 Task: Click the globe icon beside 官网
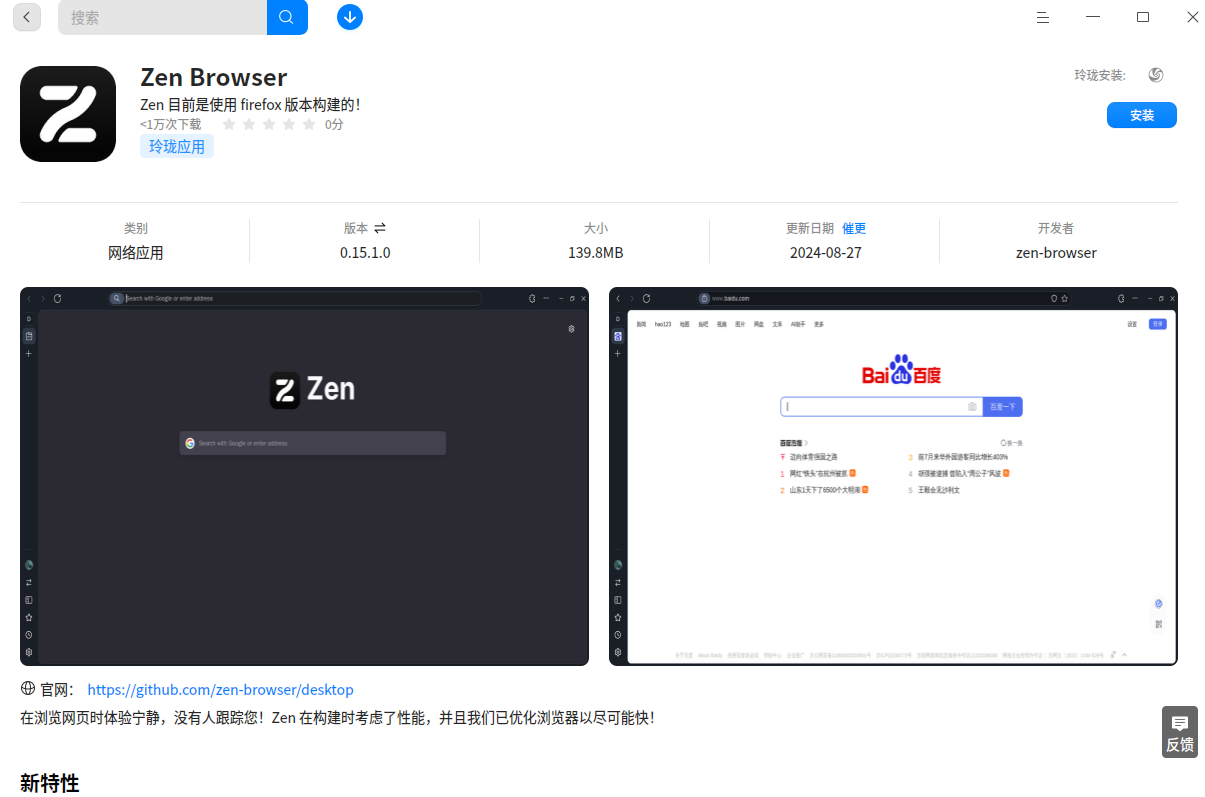[28, 689]
